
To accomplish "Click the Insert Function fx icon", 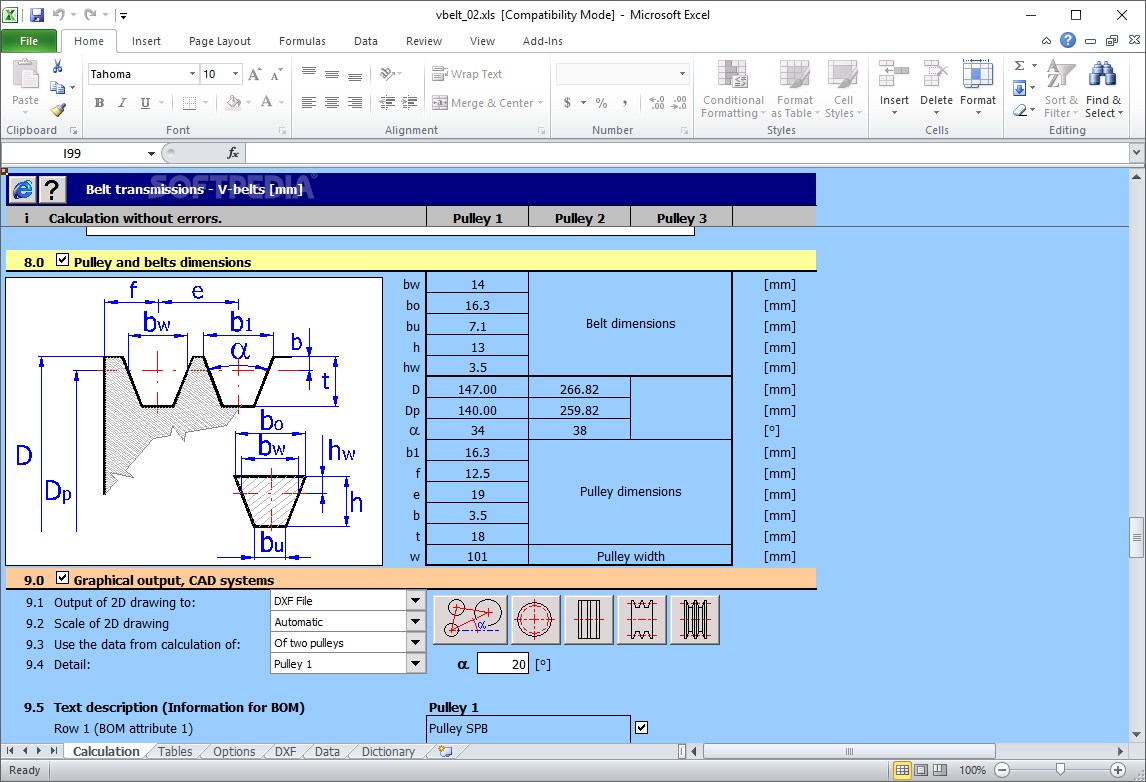I will [x=233, y=153].
